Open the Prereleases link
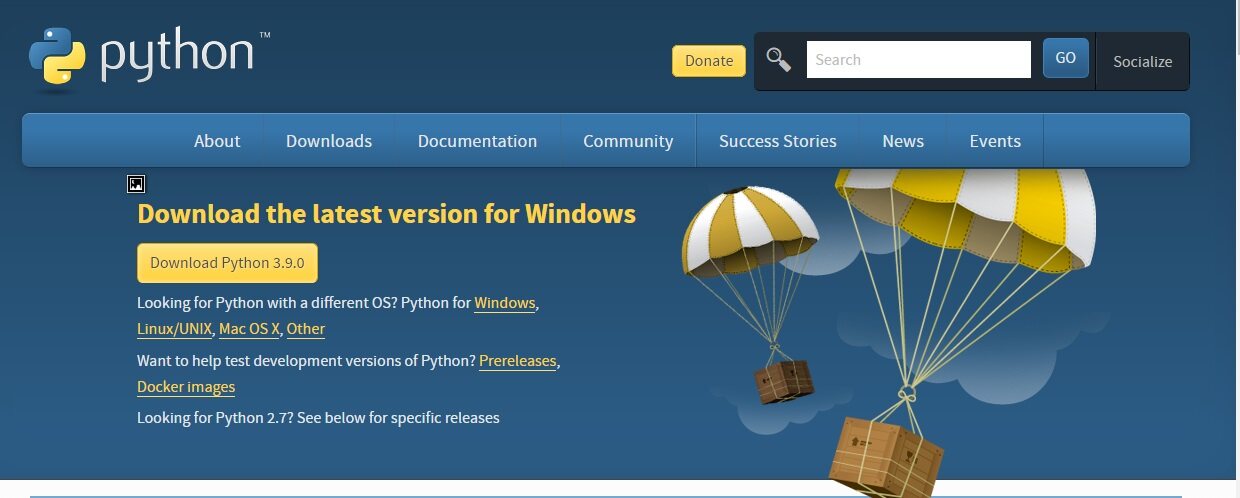Viewport: 1240px width, 498px height. [518, 360]
